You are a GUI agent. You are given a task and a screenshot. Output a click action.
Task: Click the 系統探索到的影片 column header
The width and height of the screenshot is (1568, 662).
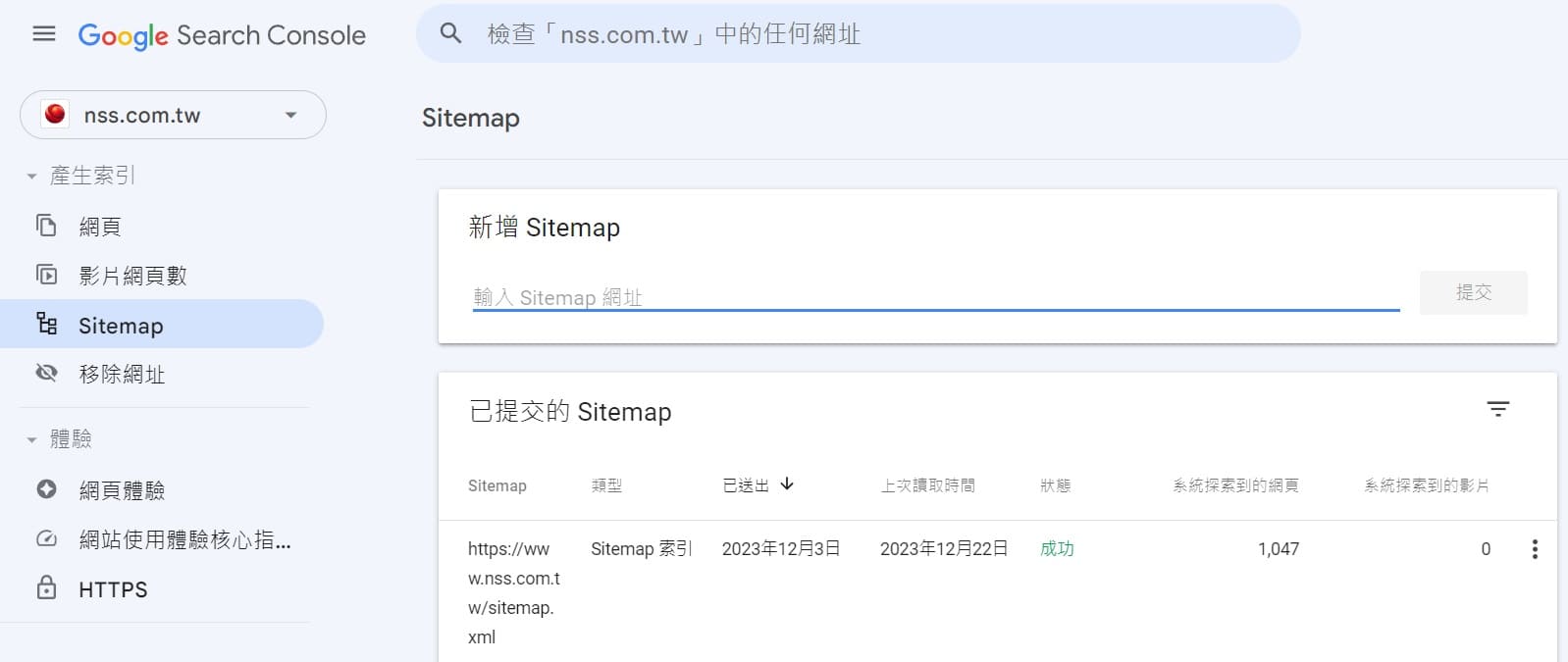click(x=1427, y=485)
